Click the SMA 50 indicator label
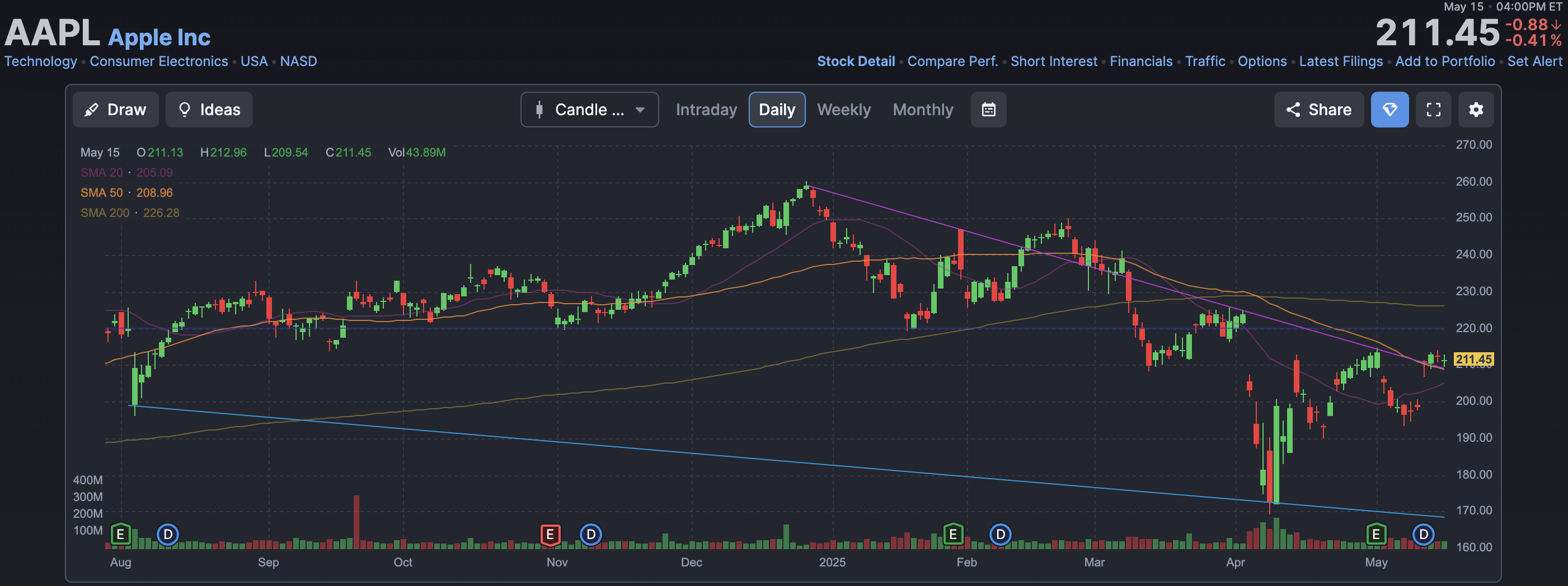 coord(102,193)
